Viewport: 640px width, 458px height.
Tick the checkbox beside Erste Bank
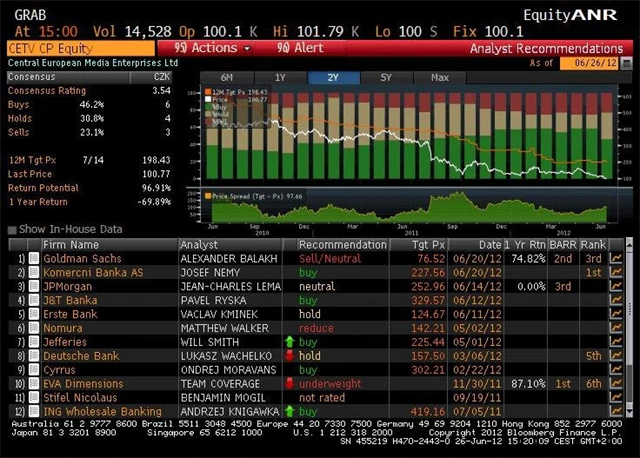click(34, 314)
